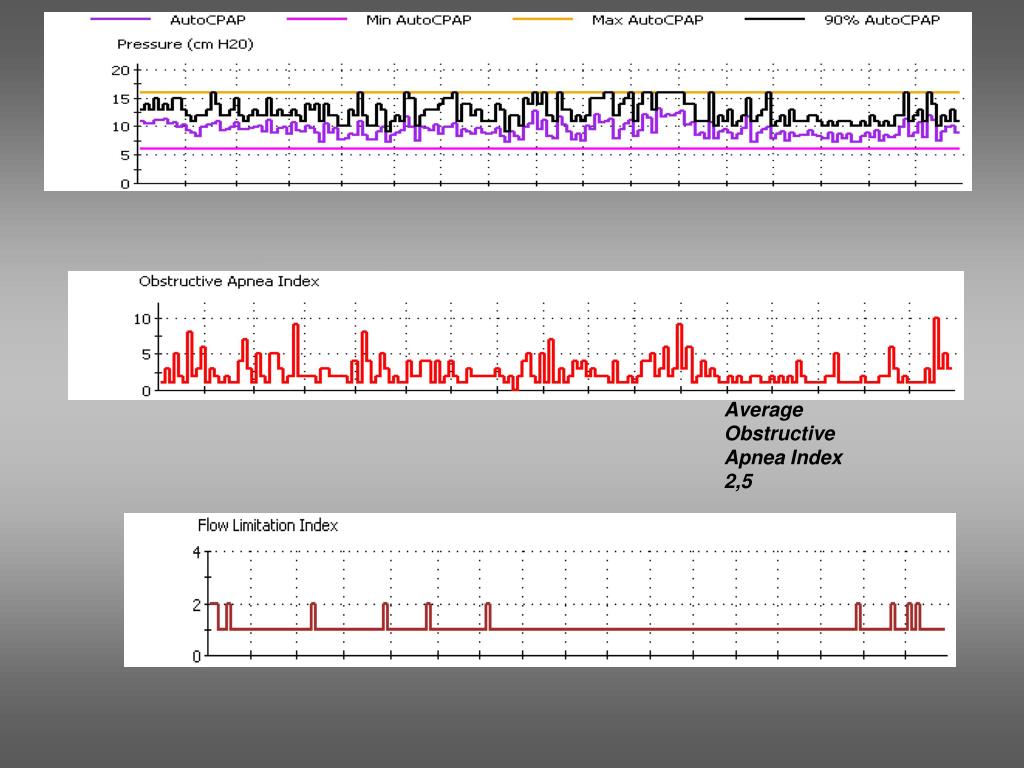Image resolution: width=1024 pixels, height=768 pixels.
Task: Click the magenta Min AutoCPAP legend line
Action: (x=317, y=19)
